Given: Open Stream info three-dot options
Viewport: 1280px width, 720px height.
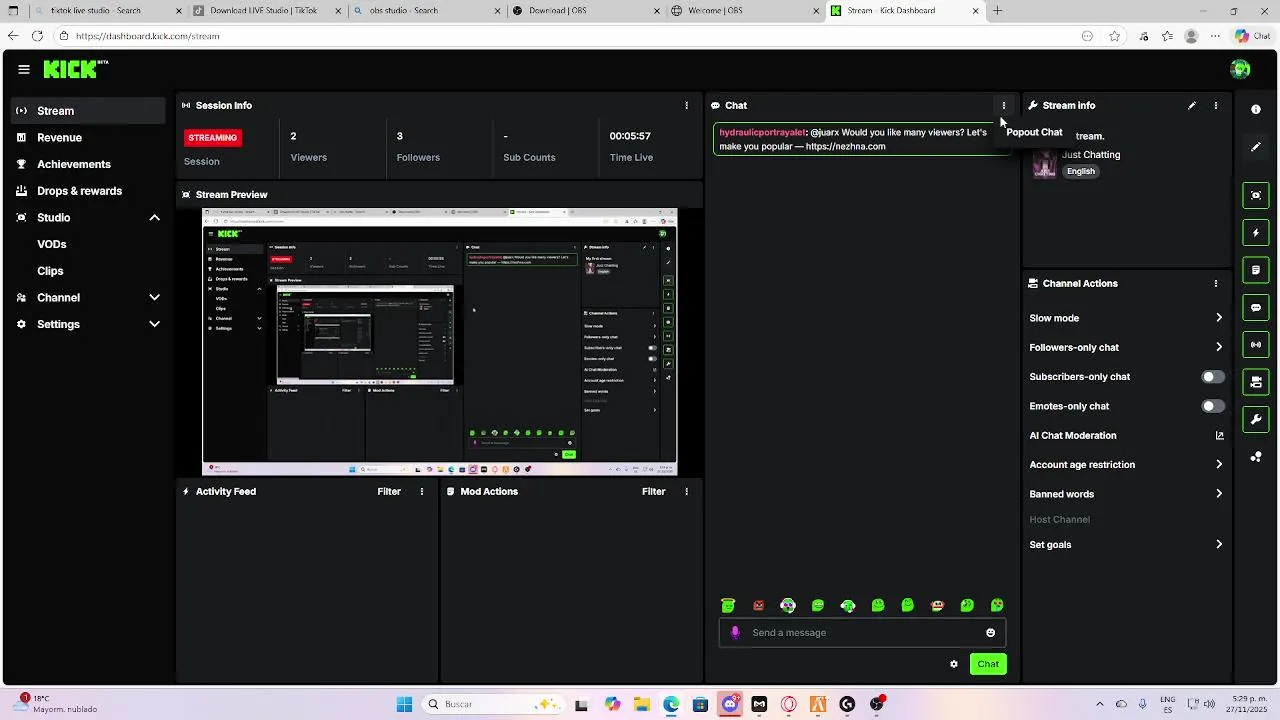Looking at the screenshot, I should [x=1216, y=105].
